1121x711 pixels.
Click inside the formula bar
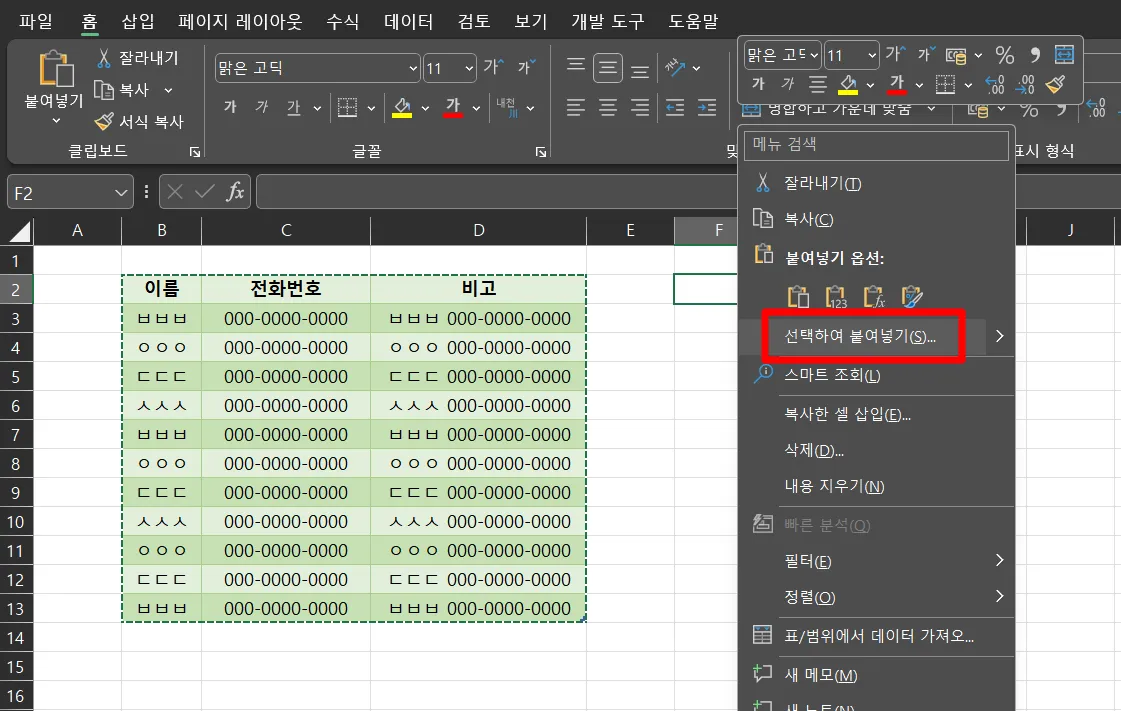click(x=497, y=192)
